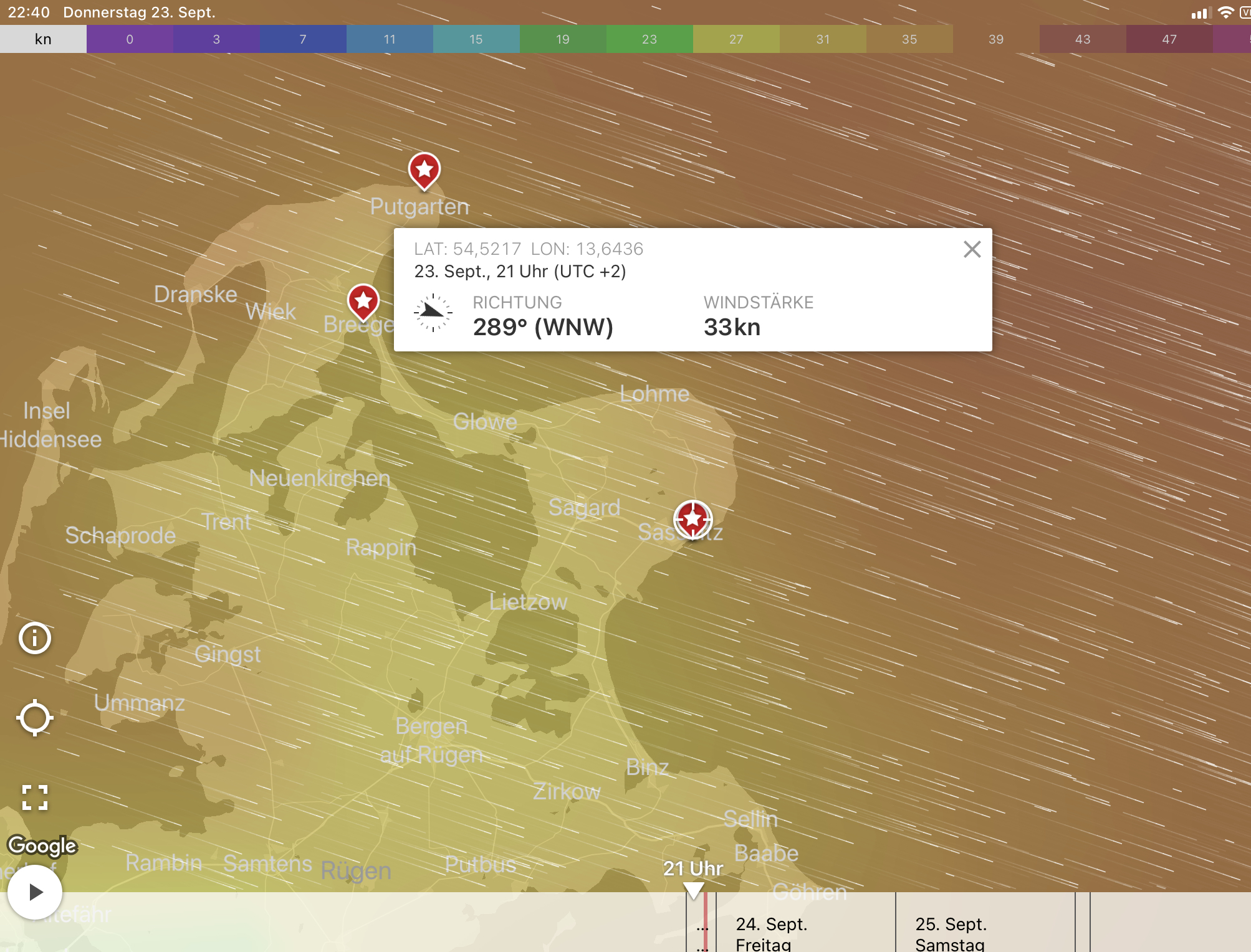Center map on current location crosshair icon
Screen dimensions: 1251x952
point(35,718)
